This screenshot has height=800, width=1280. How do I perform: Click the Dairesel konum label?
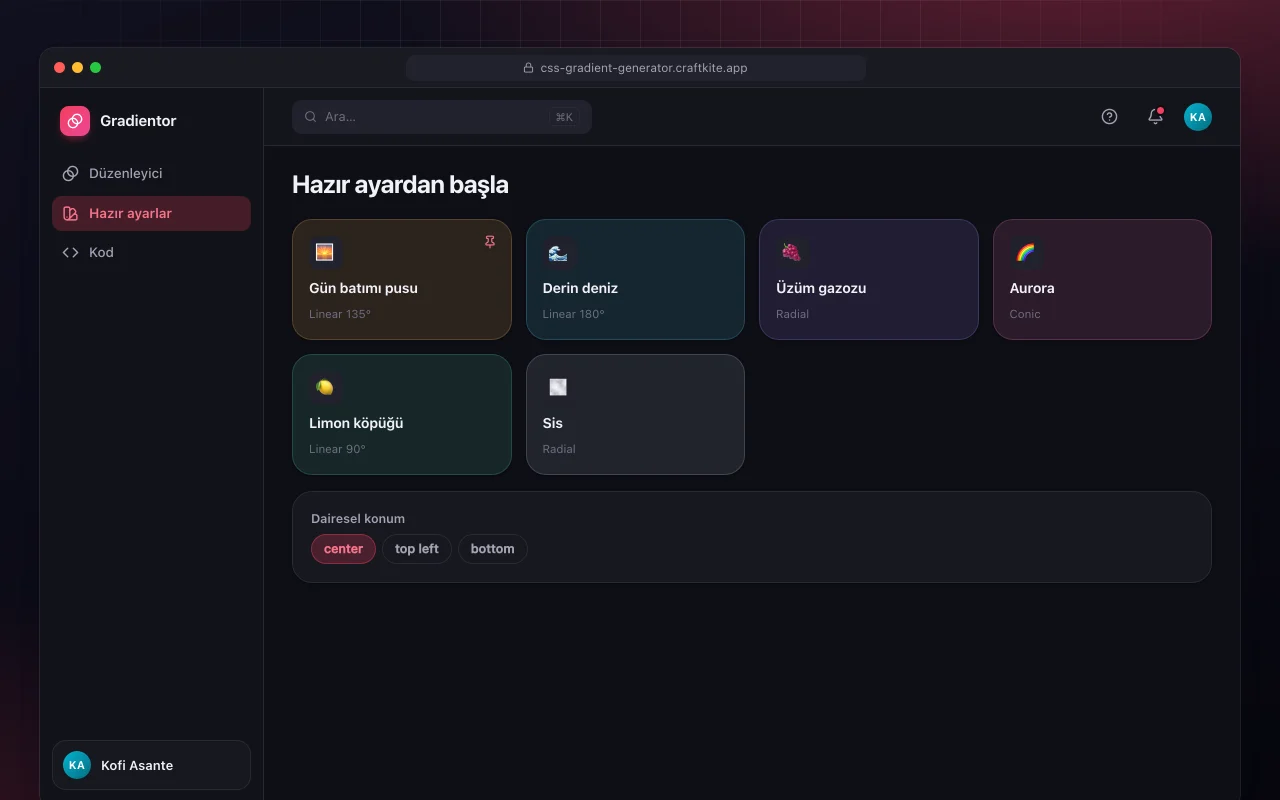click(x=358, y=519)
